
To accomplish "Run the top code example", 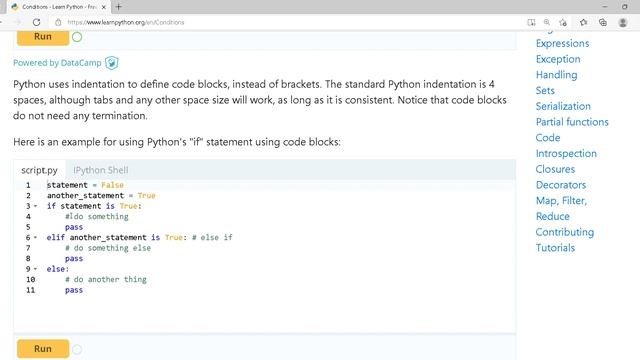I will pos(43,37).
